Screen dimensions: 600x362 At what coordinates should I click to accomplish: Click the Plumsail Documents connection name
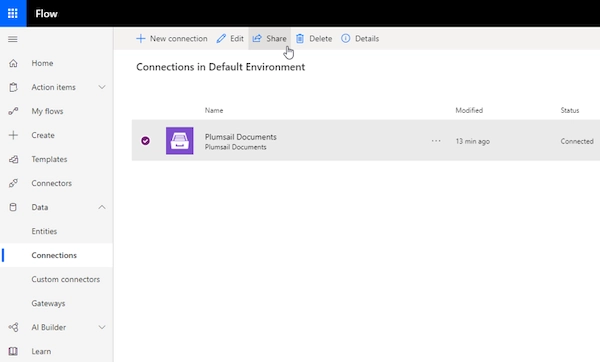tap(240, 137)
